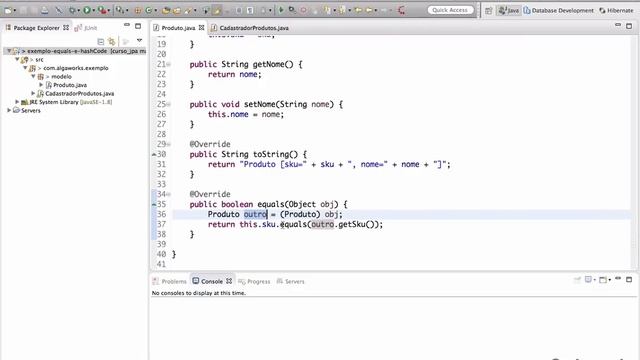Close the Produto.java editor tab
Image resolution: width=640 pixels, height=360 pixels.
point(202,28)
